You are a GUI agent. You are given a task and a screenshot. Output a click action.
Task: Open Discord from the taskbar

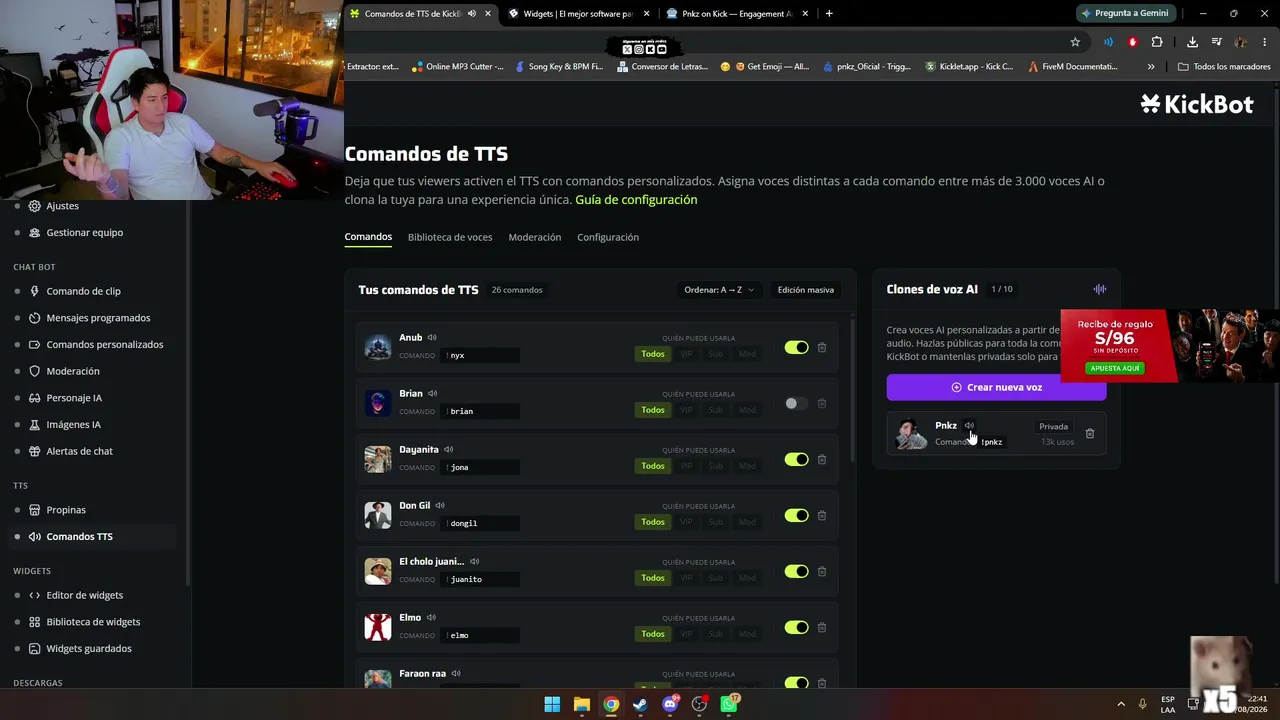click(x=670, y=704)
